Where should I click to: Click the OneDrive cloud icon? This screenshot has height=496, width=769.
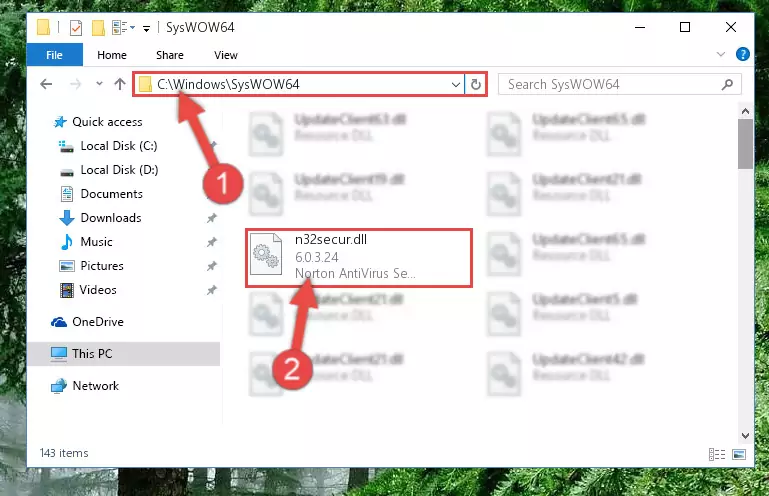coord(59,322)
